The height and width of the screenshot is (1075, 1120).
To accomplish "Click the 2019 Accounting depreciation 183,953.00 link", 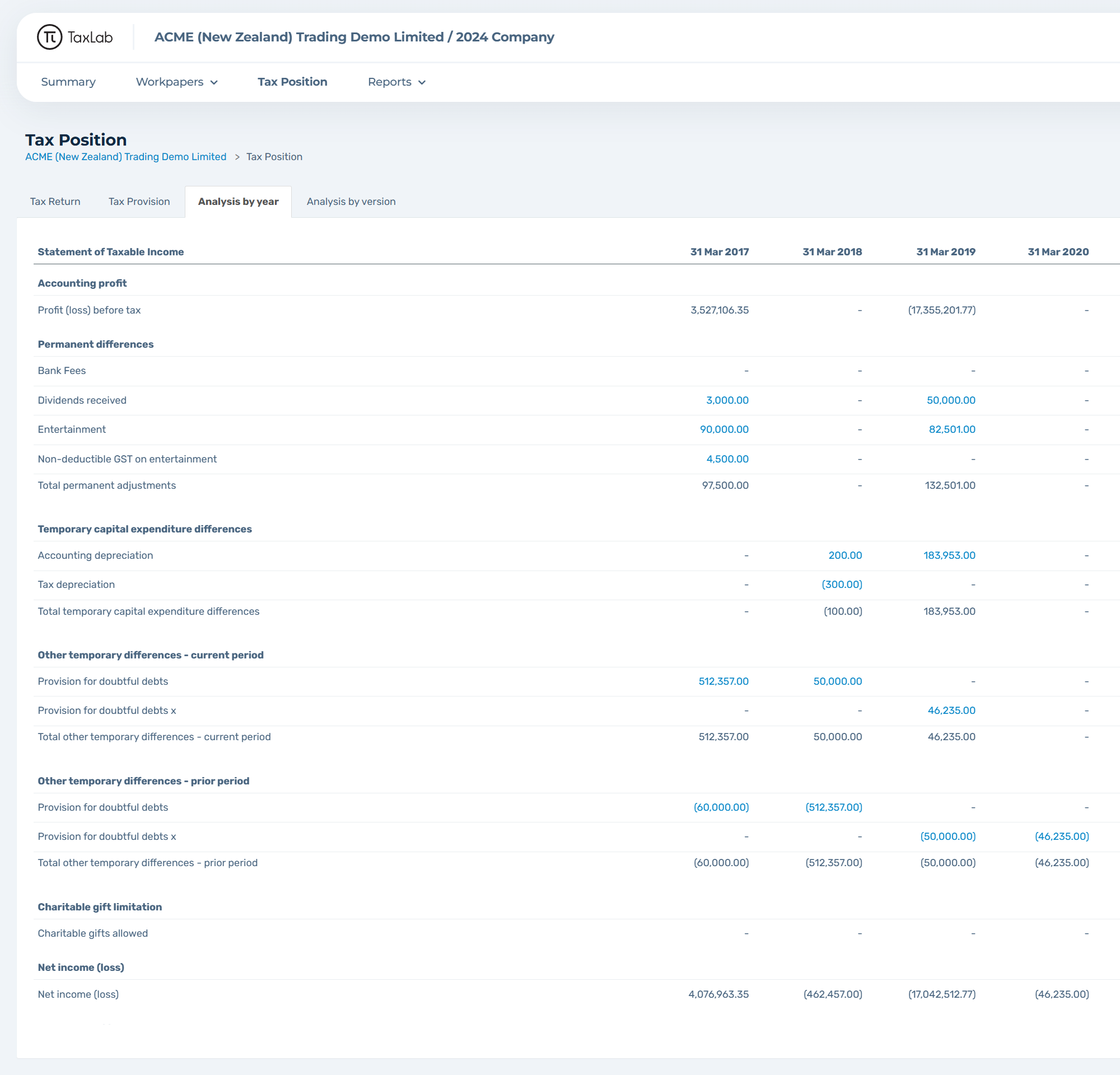I will (949, 556).
